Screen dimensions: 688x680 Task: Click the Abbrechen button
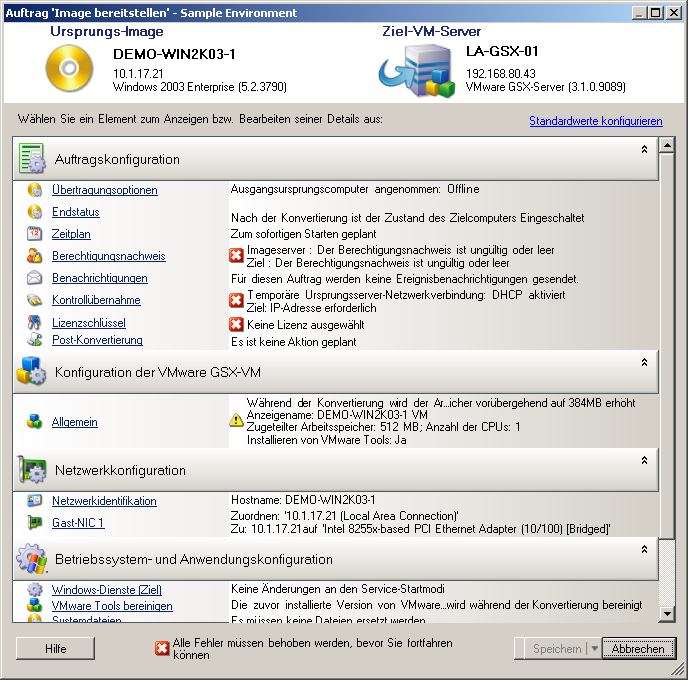tap(638, 648)
